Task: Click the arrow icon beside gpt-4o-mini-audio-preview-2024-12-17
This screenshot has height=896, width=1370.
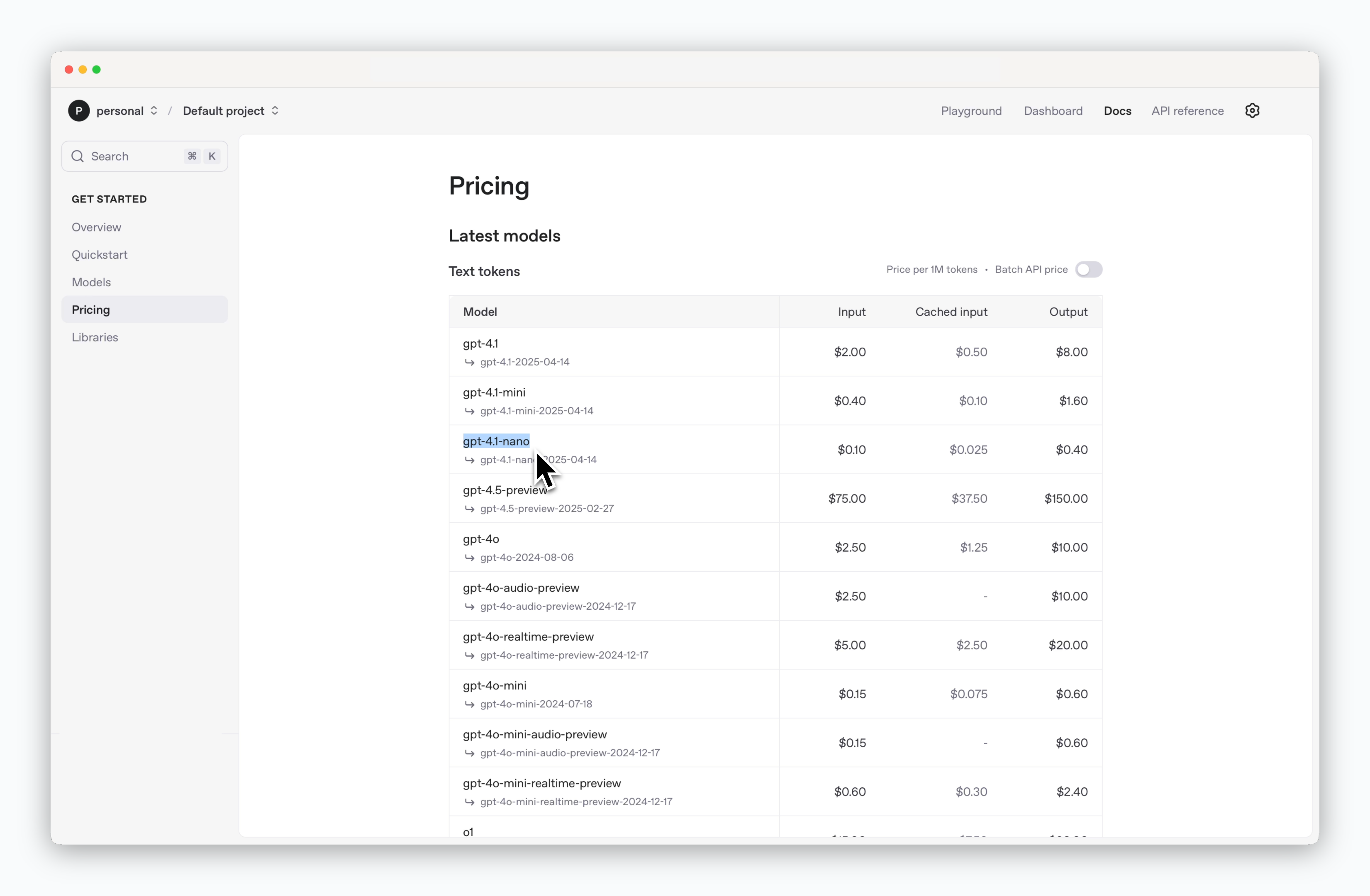Action: [470, 753]
